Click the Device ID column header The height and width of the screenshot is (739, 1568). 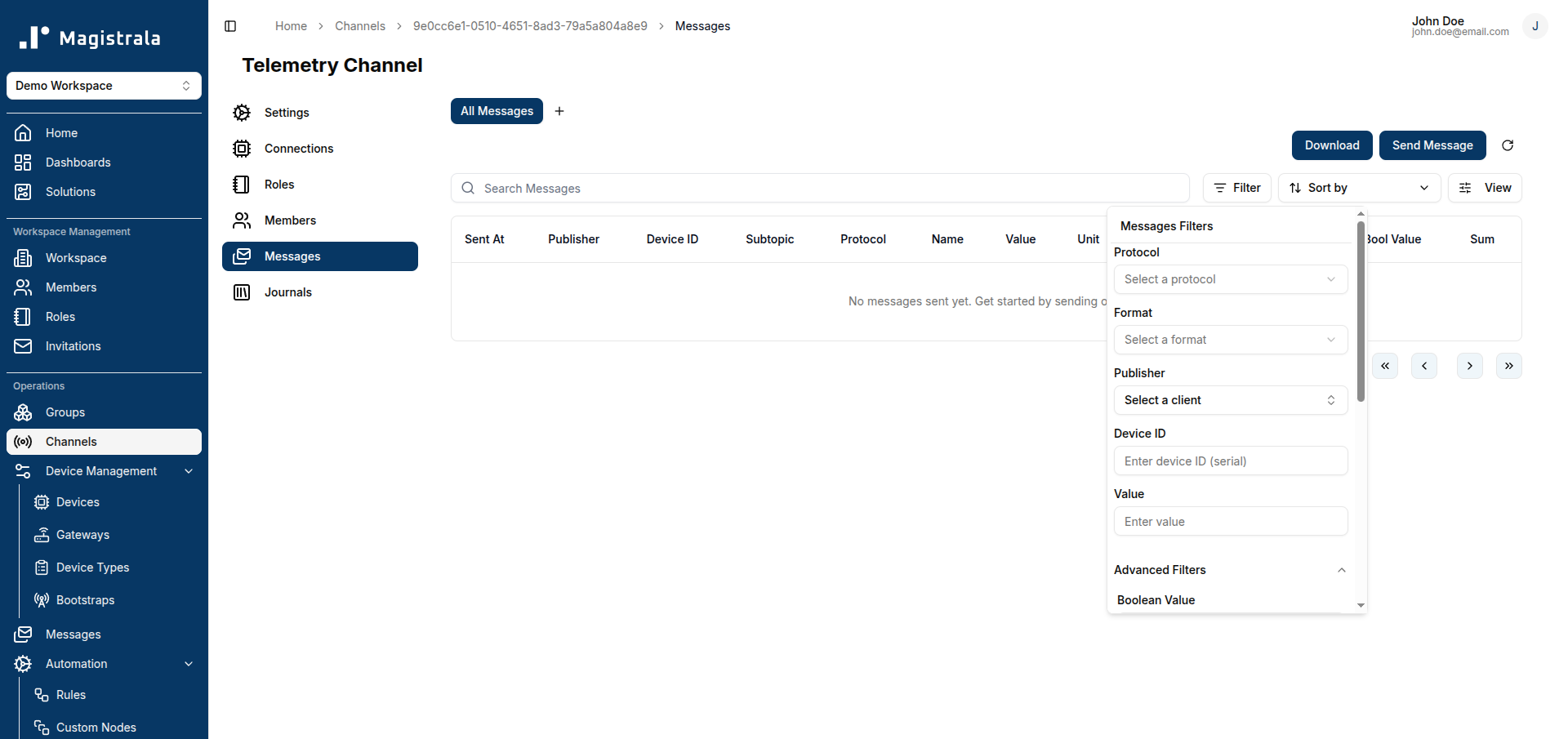click(672, 239)
